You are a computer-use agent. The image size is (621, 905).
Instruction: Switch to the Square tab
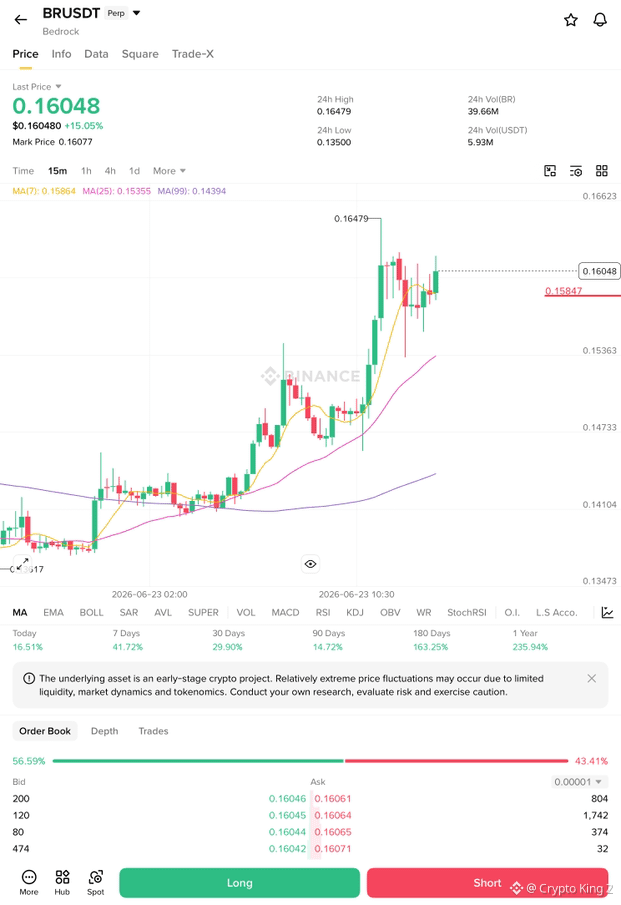pos(140,54)
